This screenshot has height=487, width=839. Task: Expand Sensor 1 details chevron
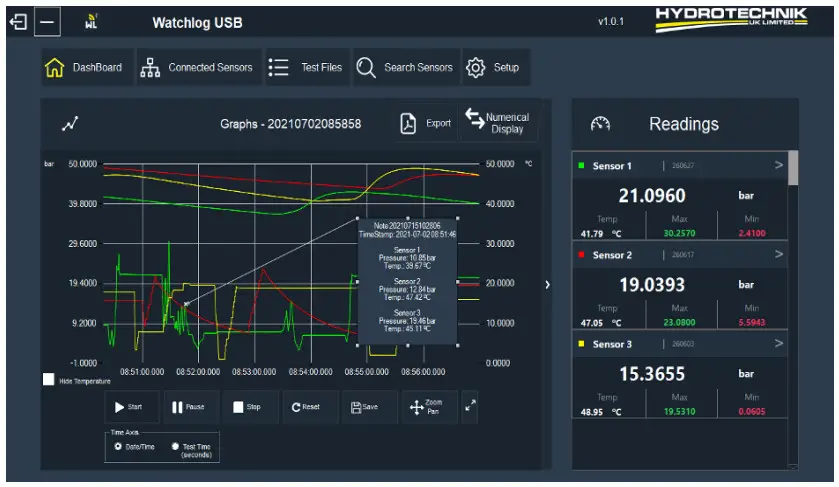pyautogui.click(x=779, y=165)
